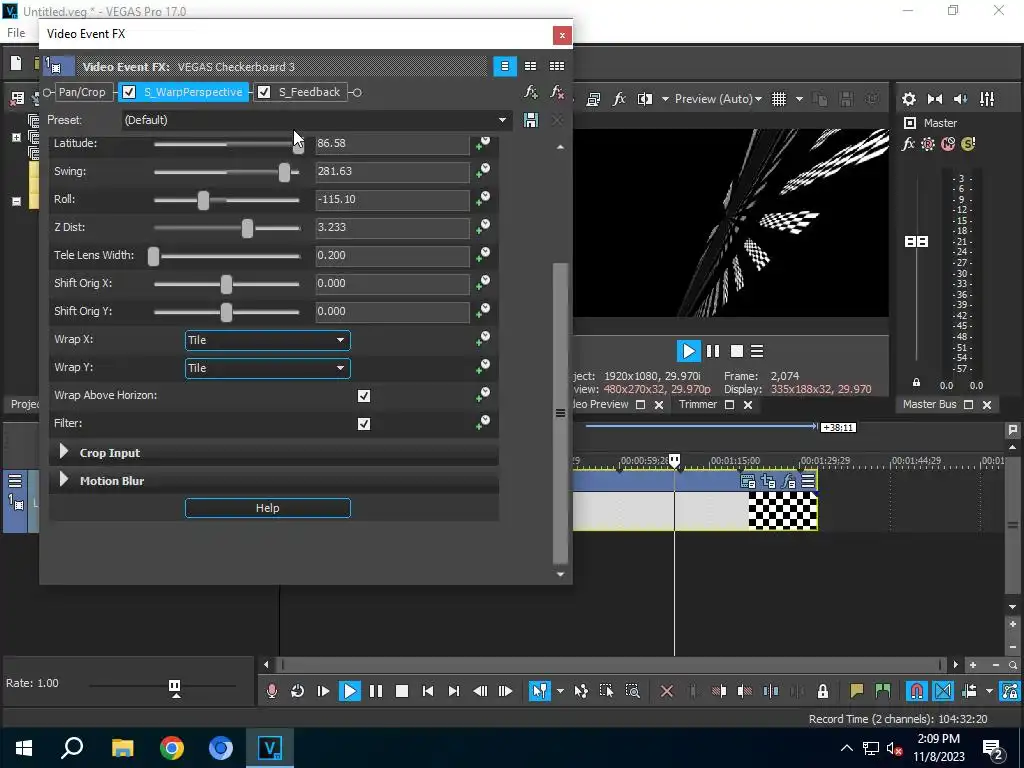Click the Z Dist slider handle
The width and height of the screenshot is (1024, 768).
tap(247, 228)
